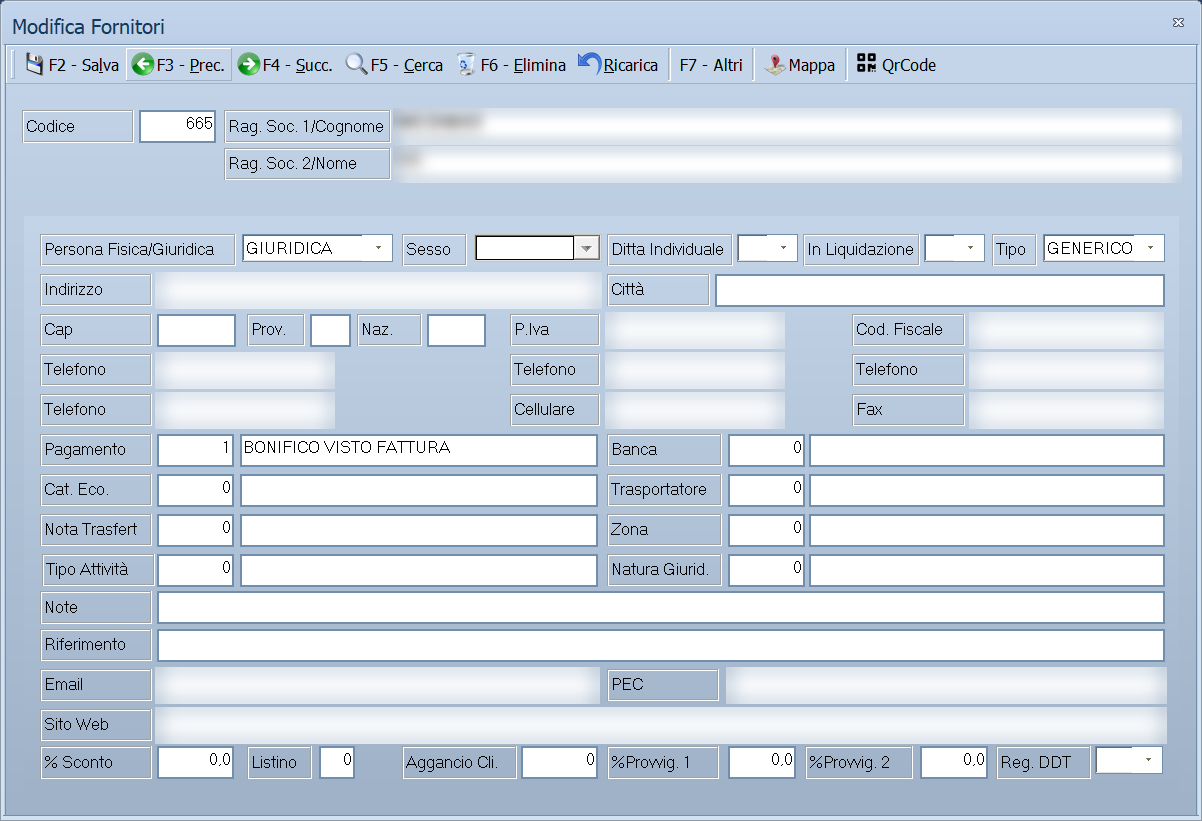The width and height of the screenshot is (1202, 821).
Task: Click the Rag. Soc. 1/Cognome label
Action: click(307, 126)
